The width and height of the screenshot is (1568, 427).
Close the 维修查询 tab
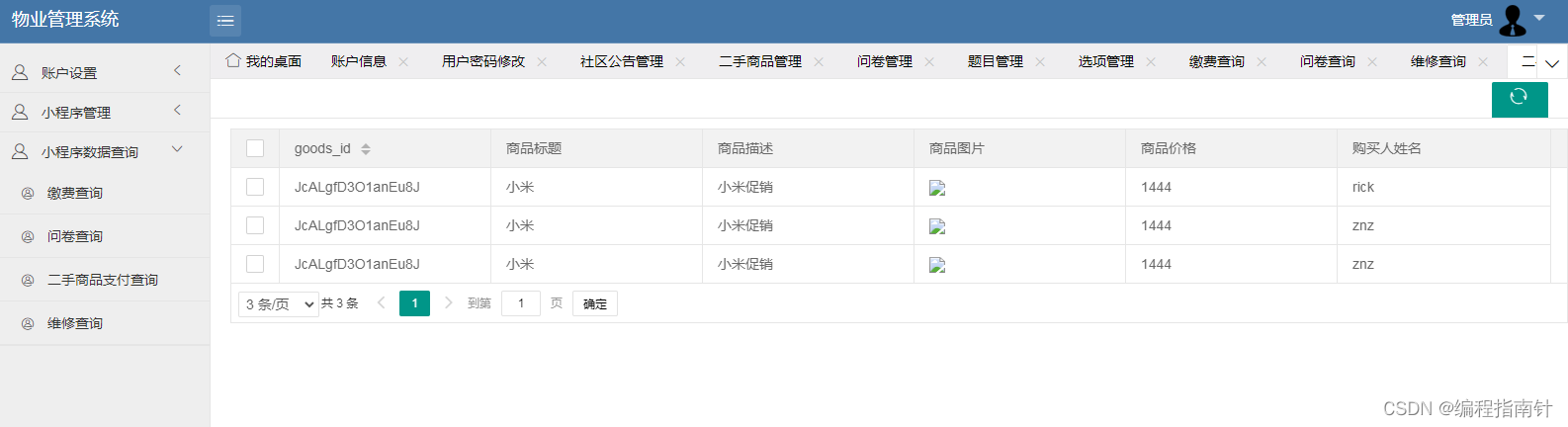pos(1483,61)
